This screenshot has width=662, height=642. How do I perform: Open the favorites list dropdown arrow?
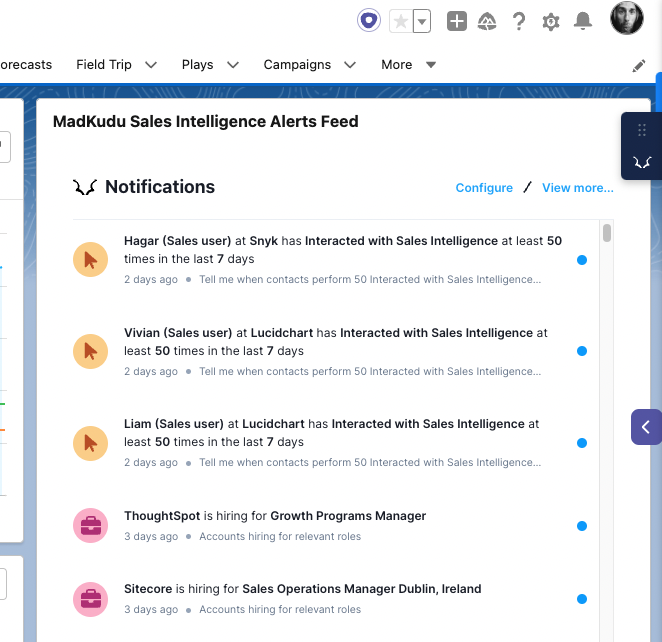coord(422,21)
